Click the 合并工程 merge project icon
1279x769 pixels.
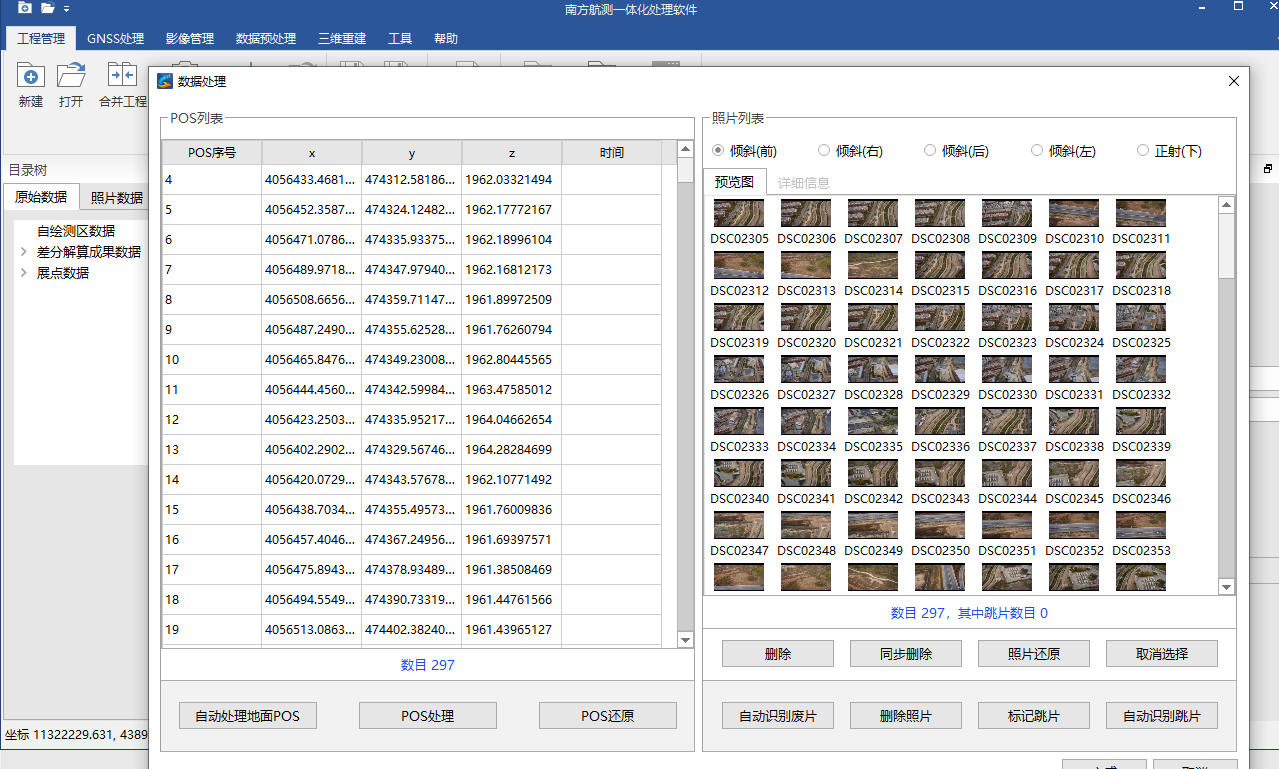[122, 76]
